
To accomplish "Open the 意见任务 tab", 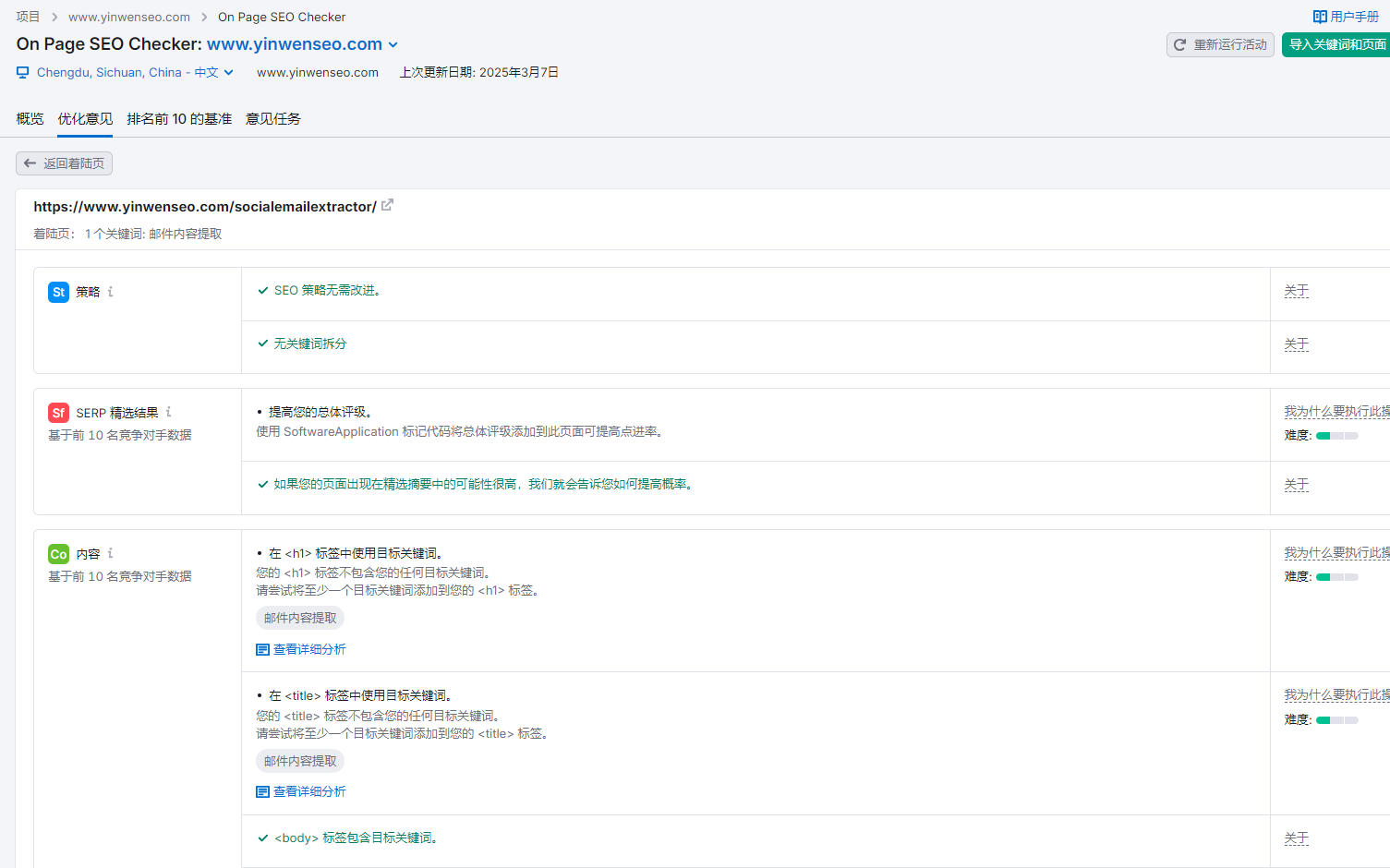I will point(273,118).
